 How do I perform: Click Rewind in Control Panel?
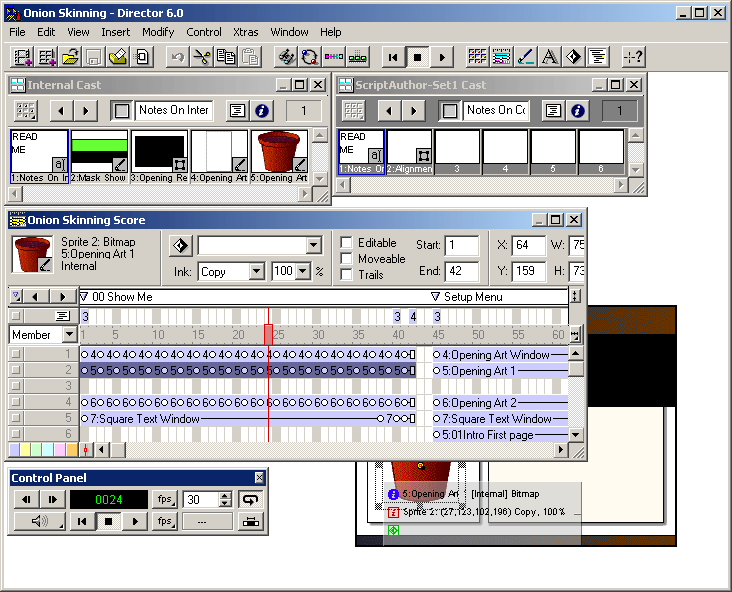coord(82,521)
